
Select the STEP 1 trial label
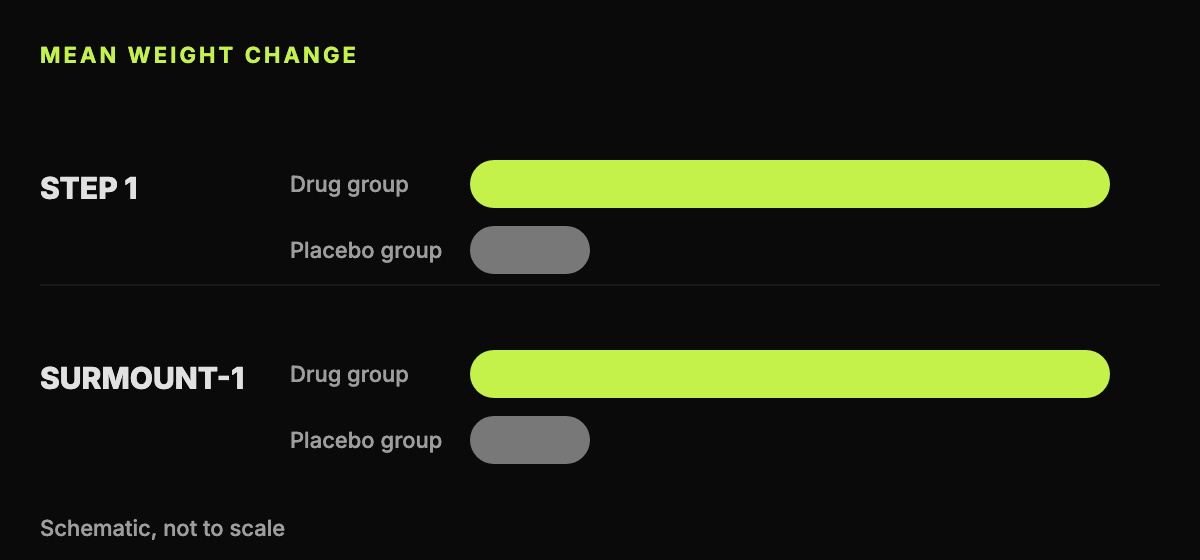[x=89, y=188]
